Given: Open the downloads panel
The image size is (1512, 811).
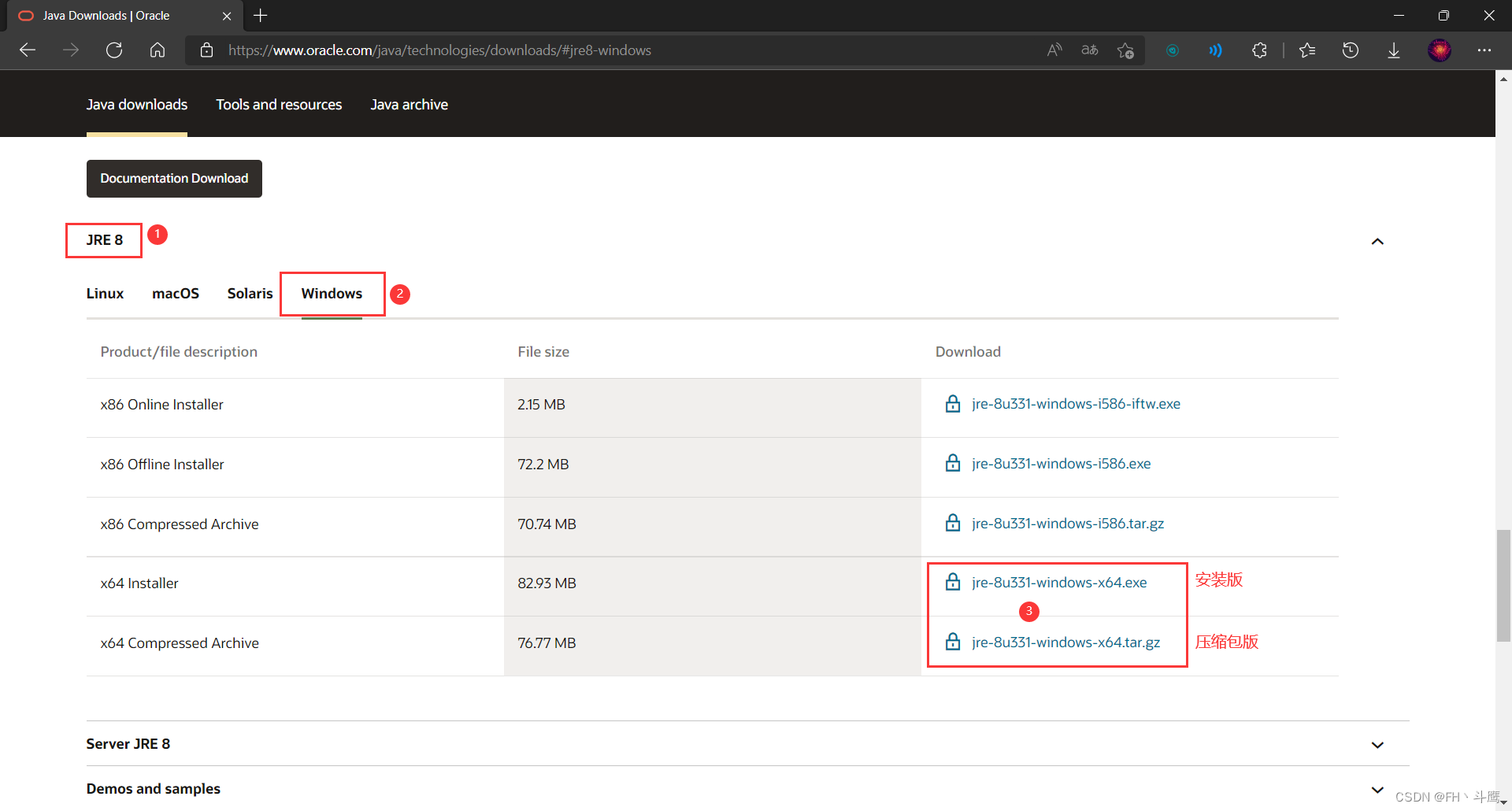Looking at the screenshot, I should pos(1394,50).
